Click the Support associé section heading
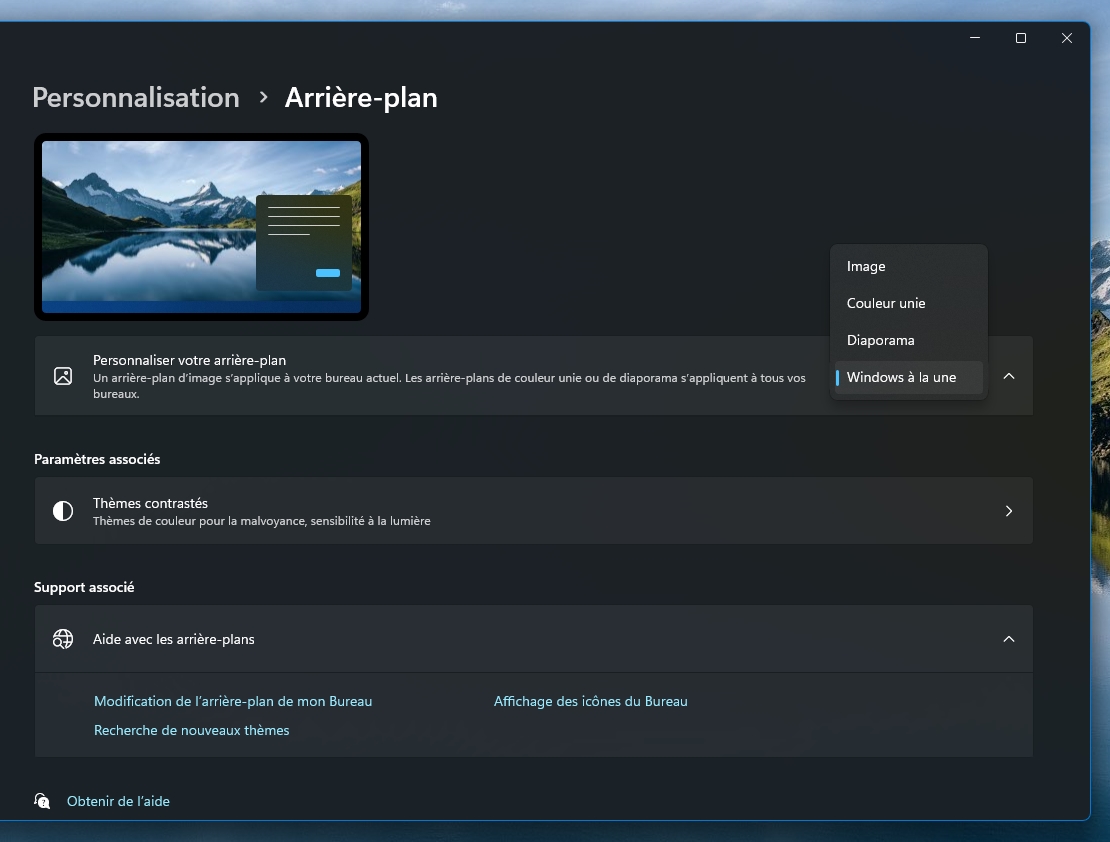This screenshot has width=1110, height=842. point(84,587)
